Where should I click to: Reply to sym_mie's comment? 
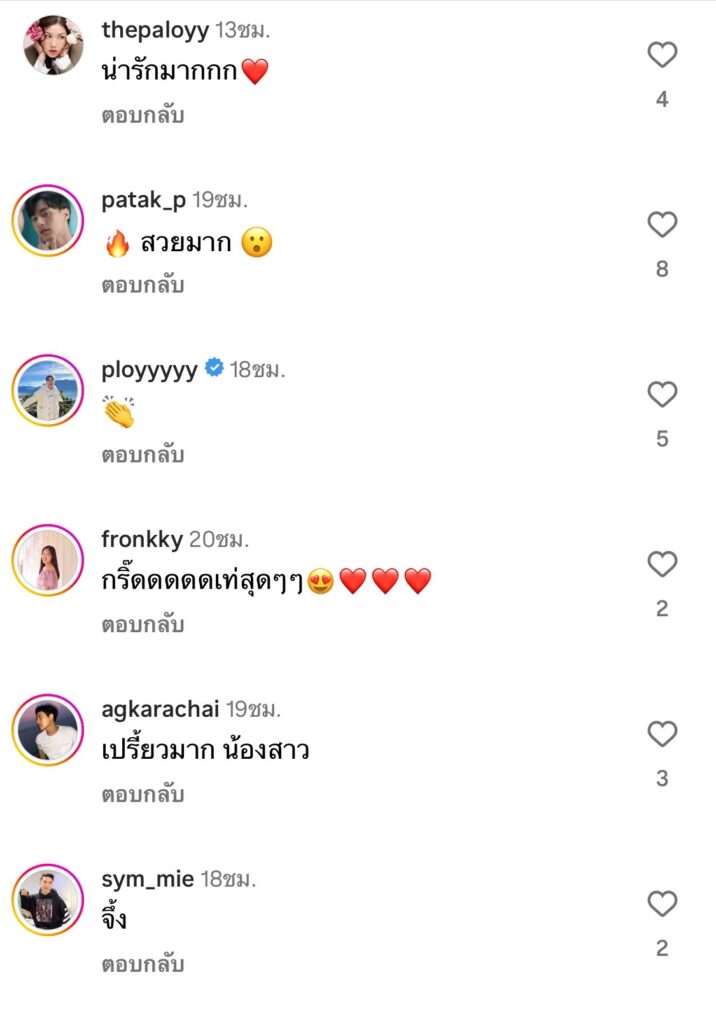pos(143,965)
